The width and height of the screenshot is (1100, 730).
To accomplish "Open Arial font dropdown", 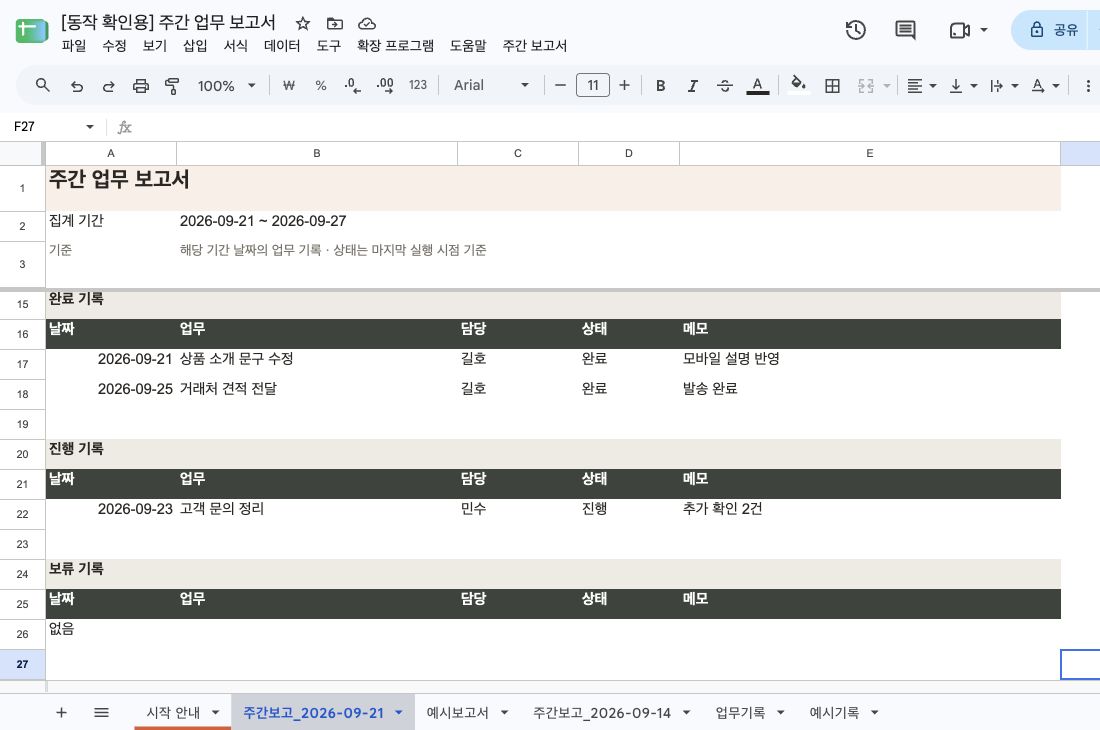I will pos(491,85).
